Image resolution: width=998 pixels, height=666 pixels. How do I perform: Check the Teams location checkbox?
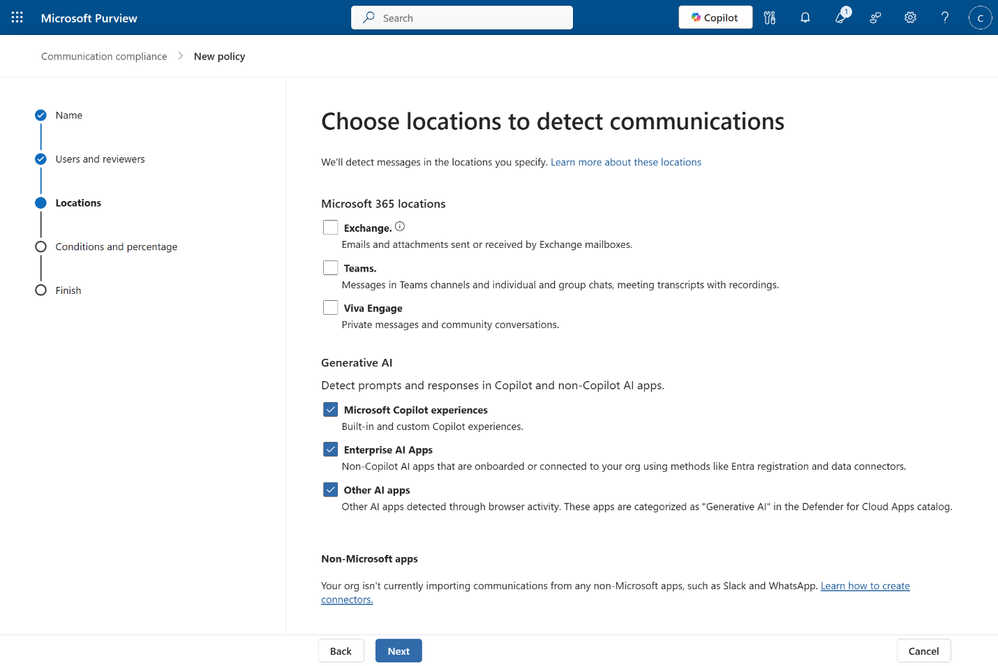[x=330, y=268]
